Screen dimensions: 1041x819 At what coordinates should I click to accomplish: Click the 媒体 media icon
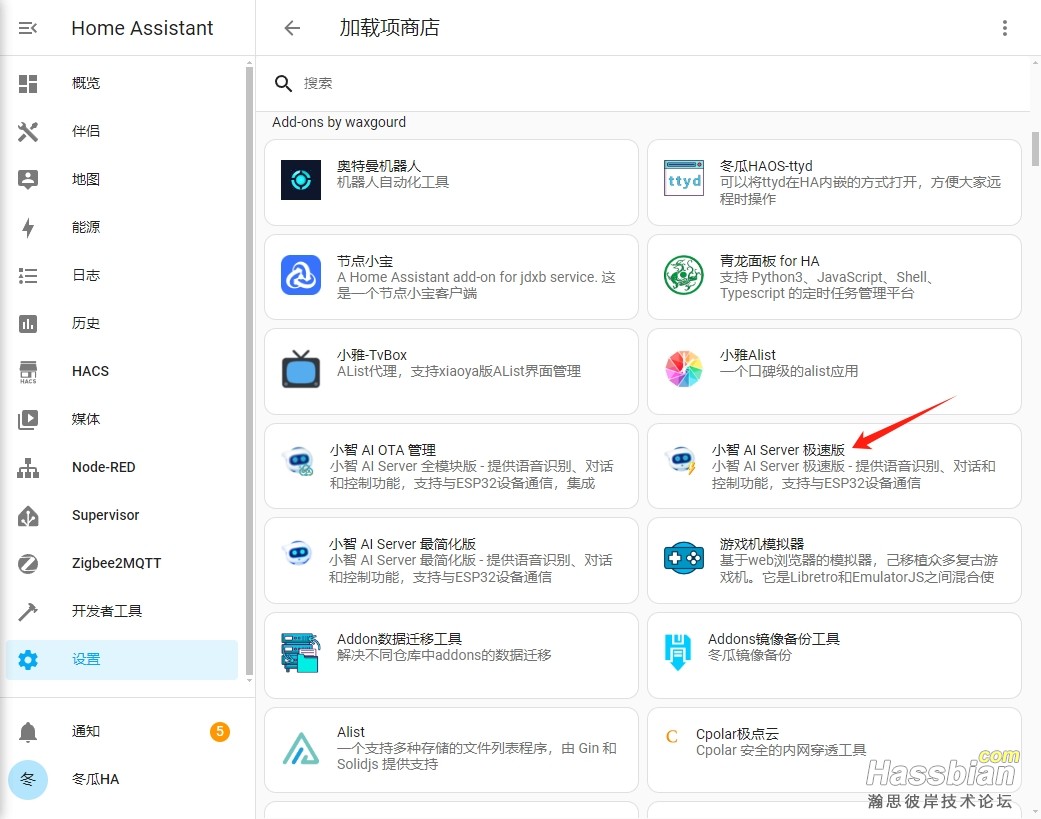click(x=28, y=419)
